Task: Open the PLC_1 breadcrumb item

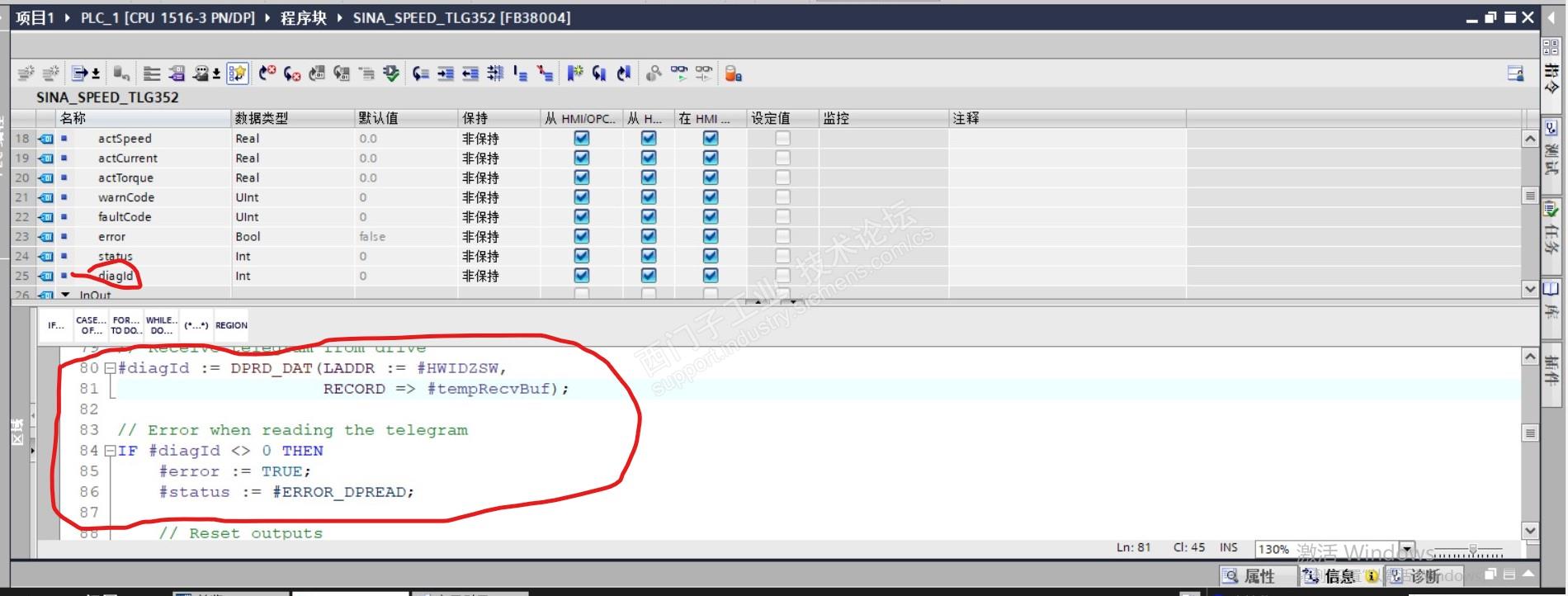Action: [168, 17]
